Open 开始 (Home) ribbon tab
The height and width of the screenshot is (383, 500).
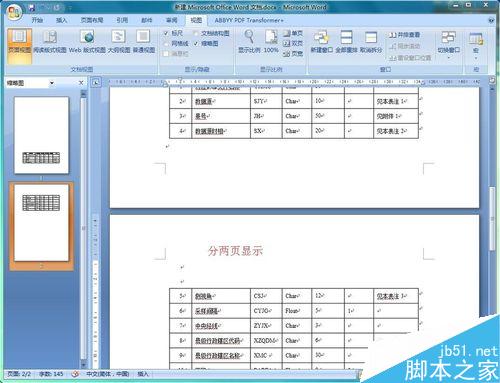click(37, 20)
